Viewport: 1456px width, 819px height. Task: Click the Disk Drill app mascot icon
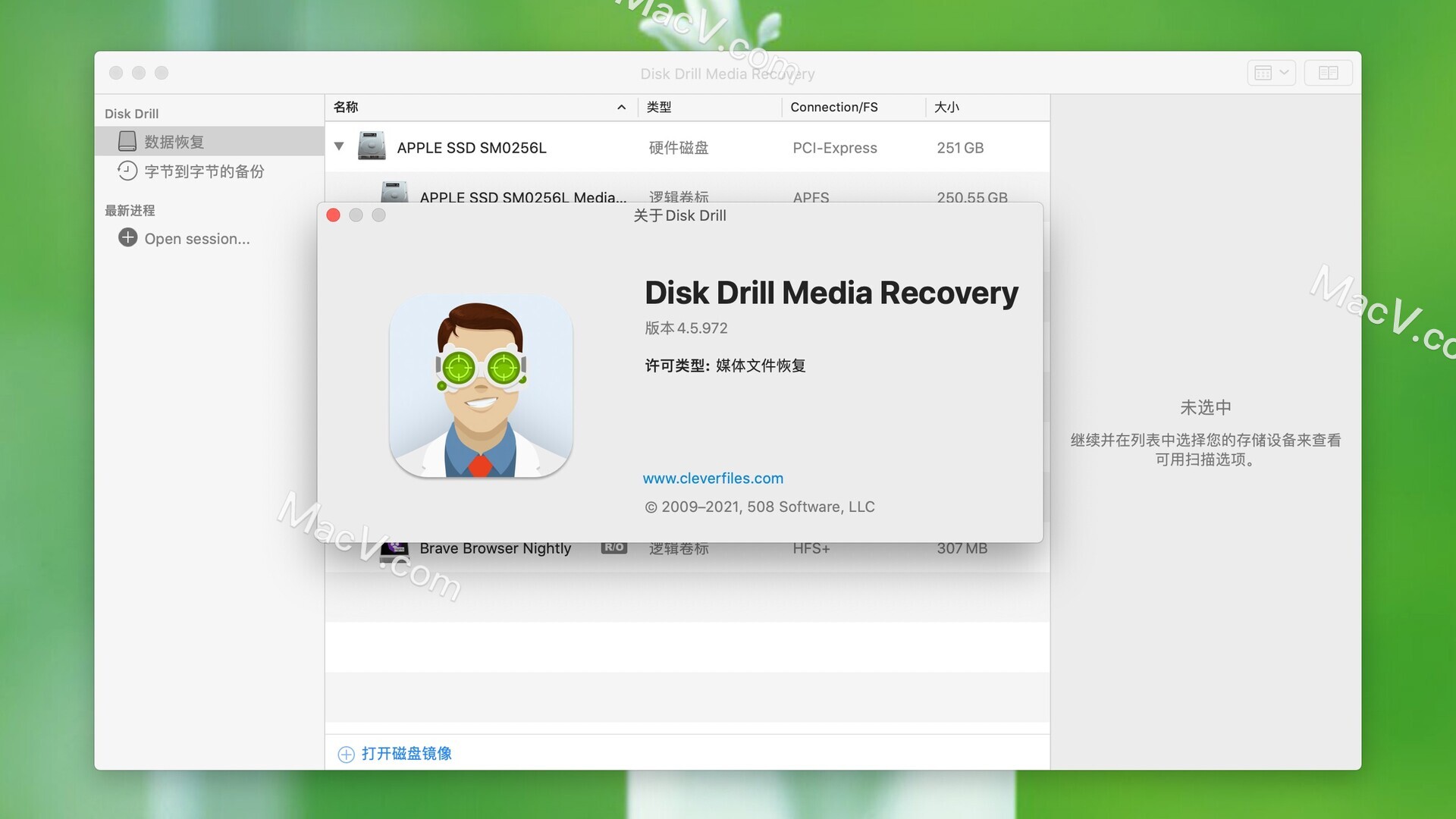click(x=481, y=386)
